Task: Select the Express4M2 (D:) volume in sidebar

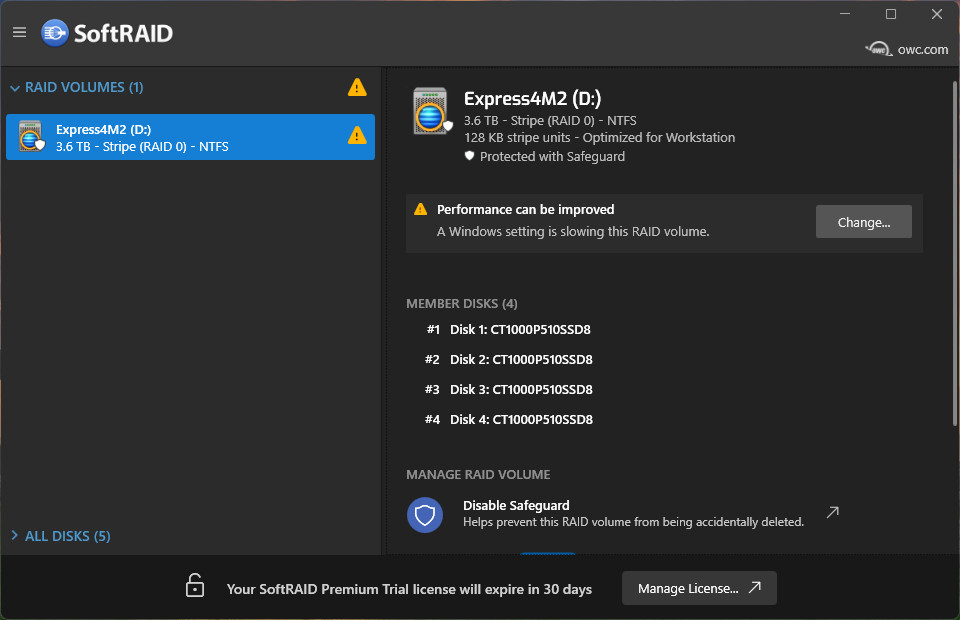Action: pos(190,137)
